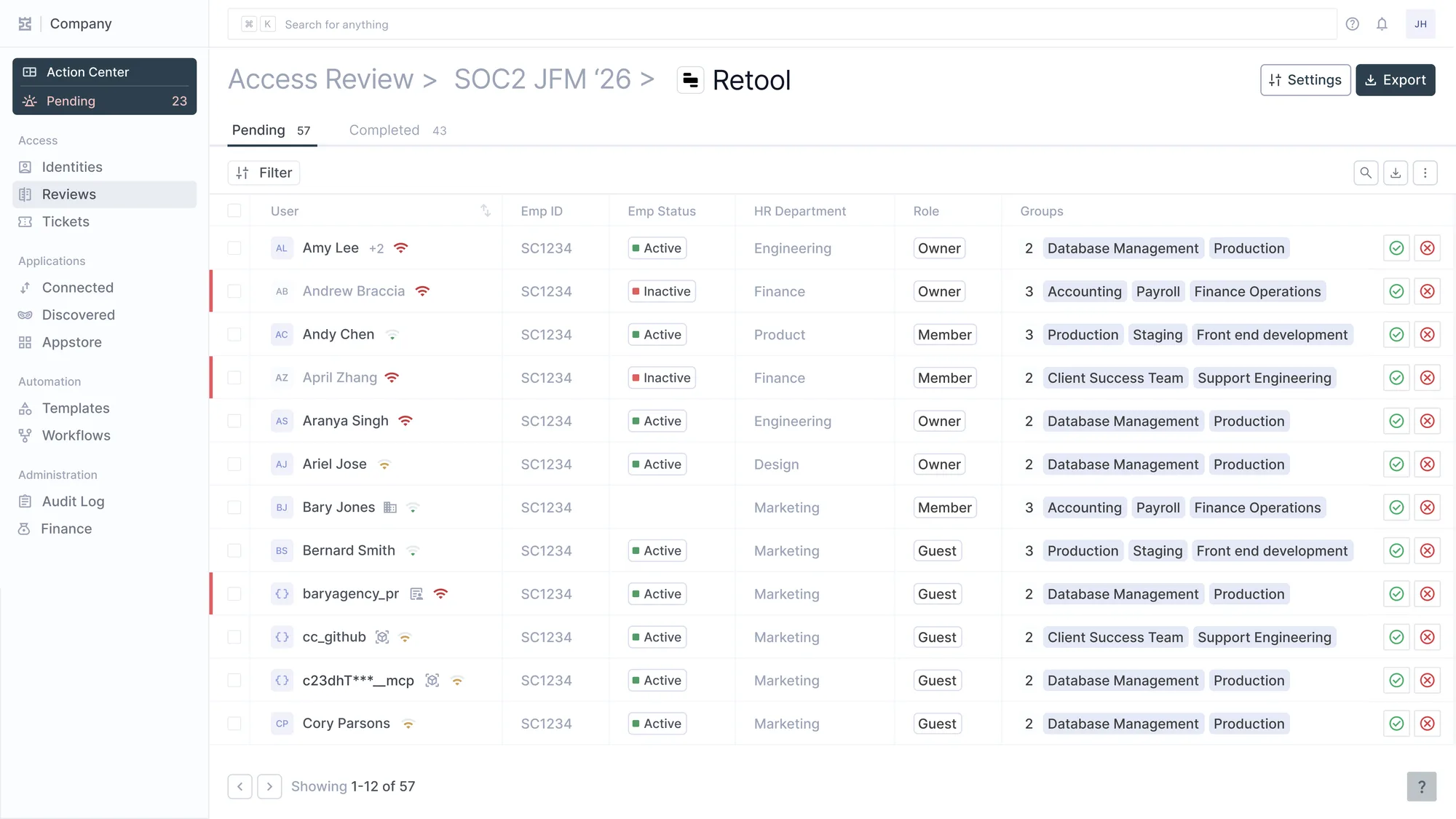Click the bot icon next to cc_github
Screen dimensions: 1456x819
click(382, 637)
